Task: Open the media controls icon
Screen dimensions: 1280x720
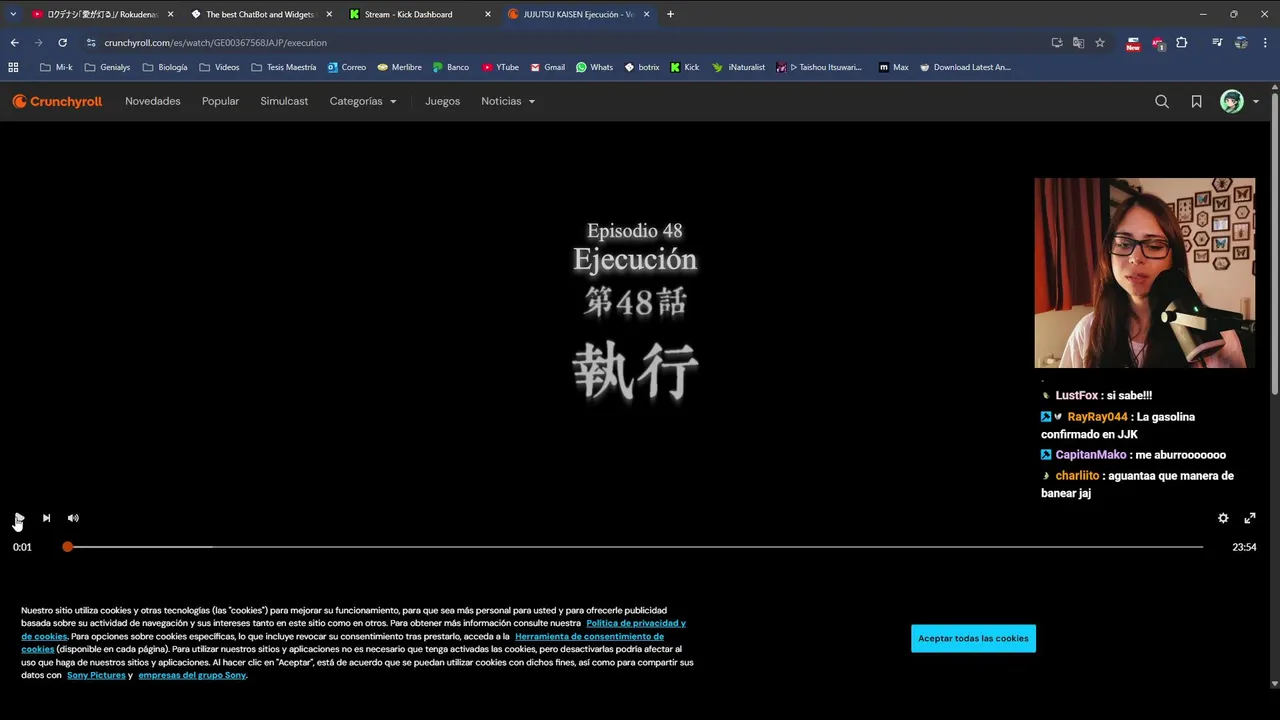Action: coord(1217,43)
